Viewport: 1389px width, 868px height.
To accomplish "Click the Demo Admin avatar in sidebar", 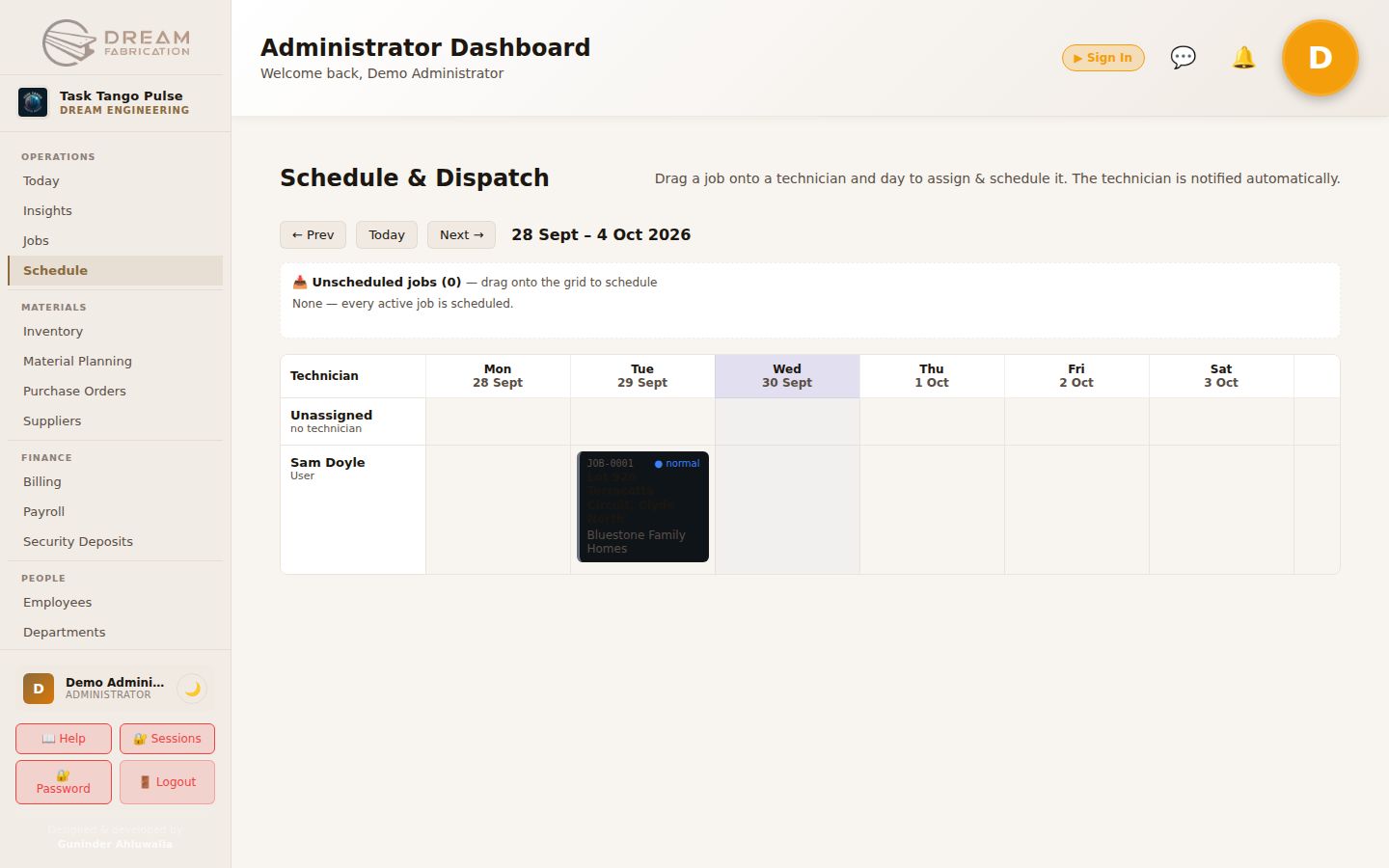I will pos(39,689).
